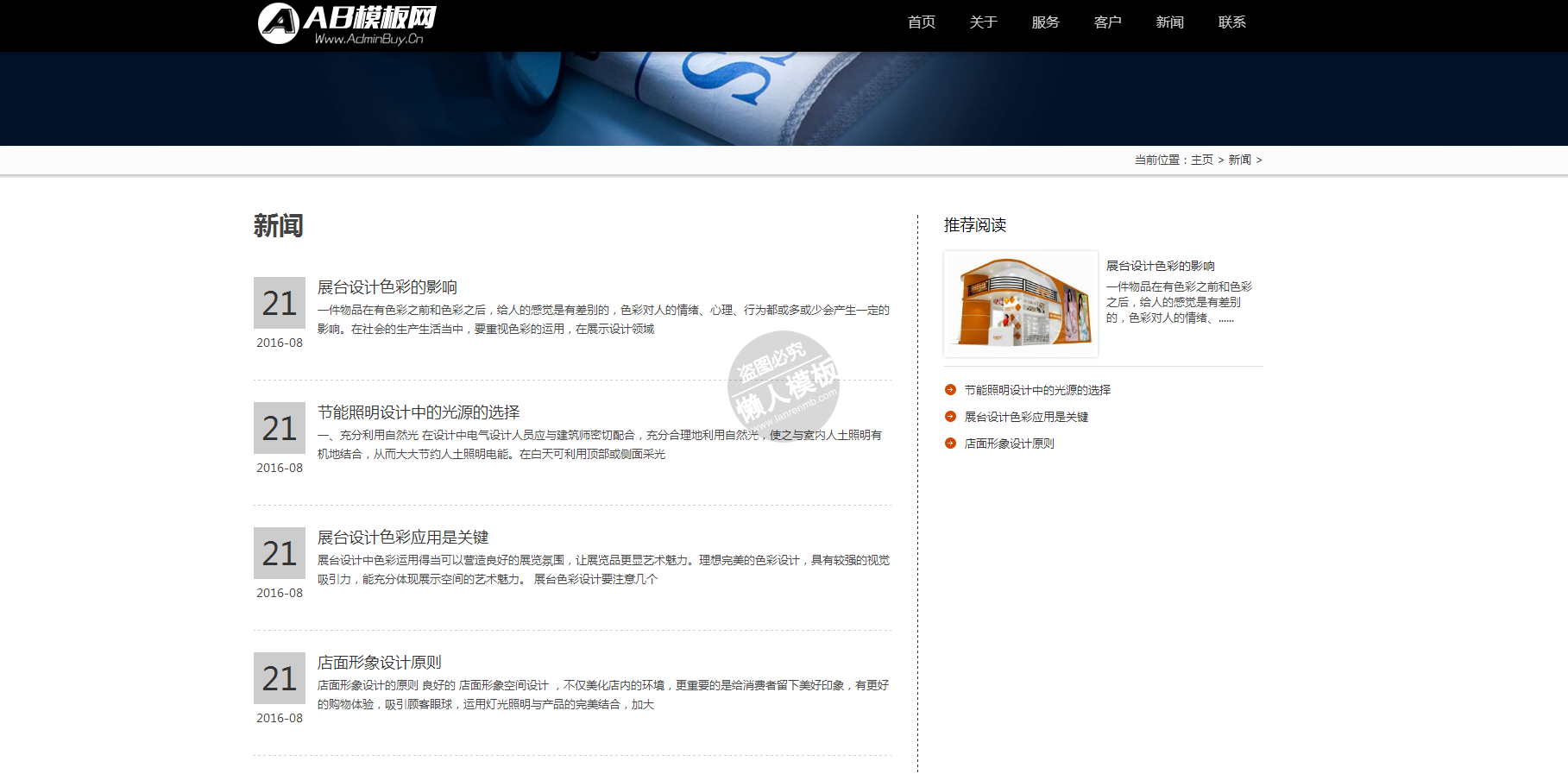Open the 客户 navigation item

coord(1107,22)
